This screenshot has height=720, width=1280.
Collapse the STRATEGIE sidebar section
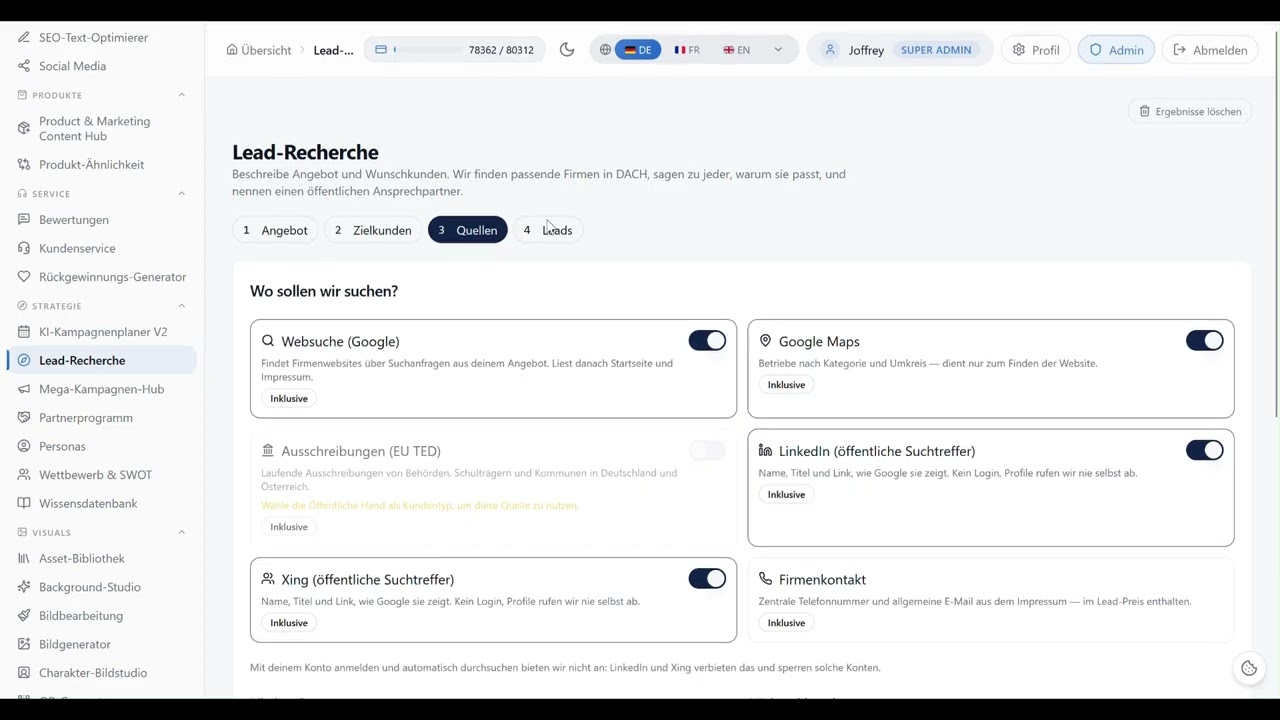tap(181, 306)
